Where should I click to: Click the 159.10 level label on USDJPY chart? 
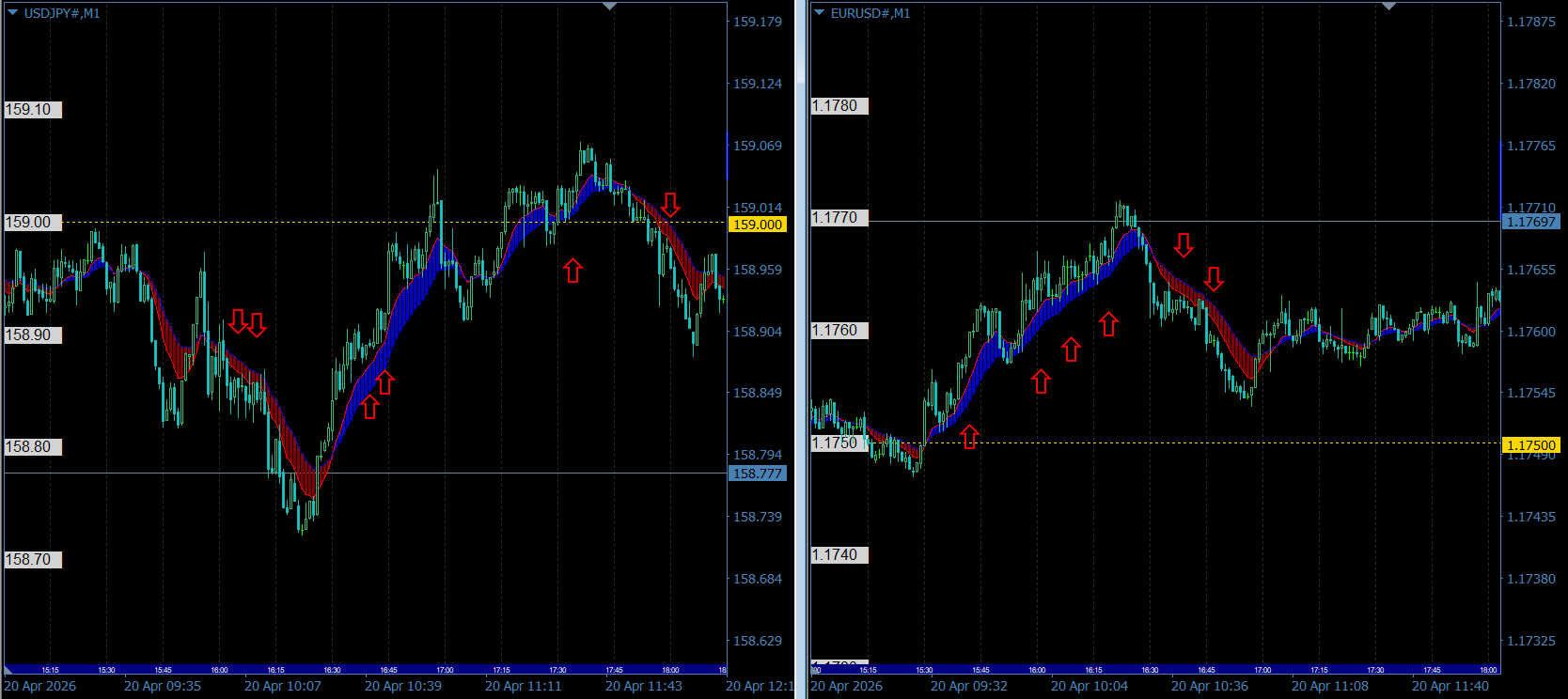[x=33, y=110]
